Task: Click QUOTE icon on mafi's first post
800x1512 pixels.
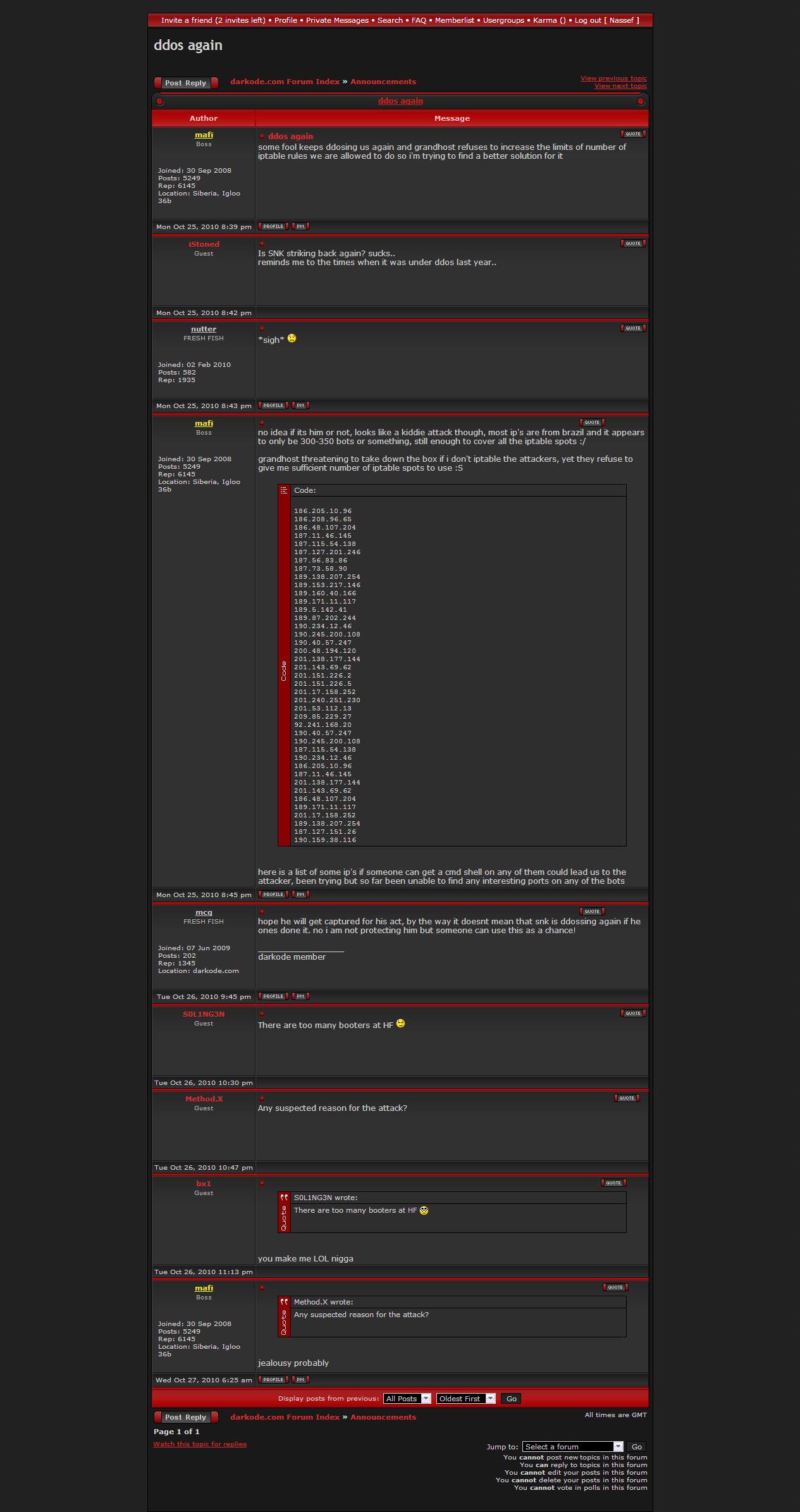Action: click(x=632, y=134)
